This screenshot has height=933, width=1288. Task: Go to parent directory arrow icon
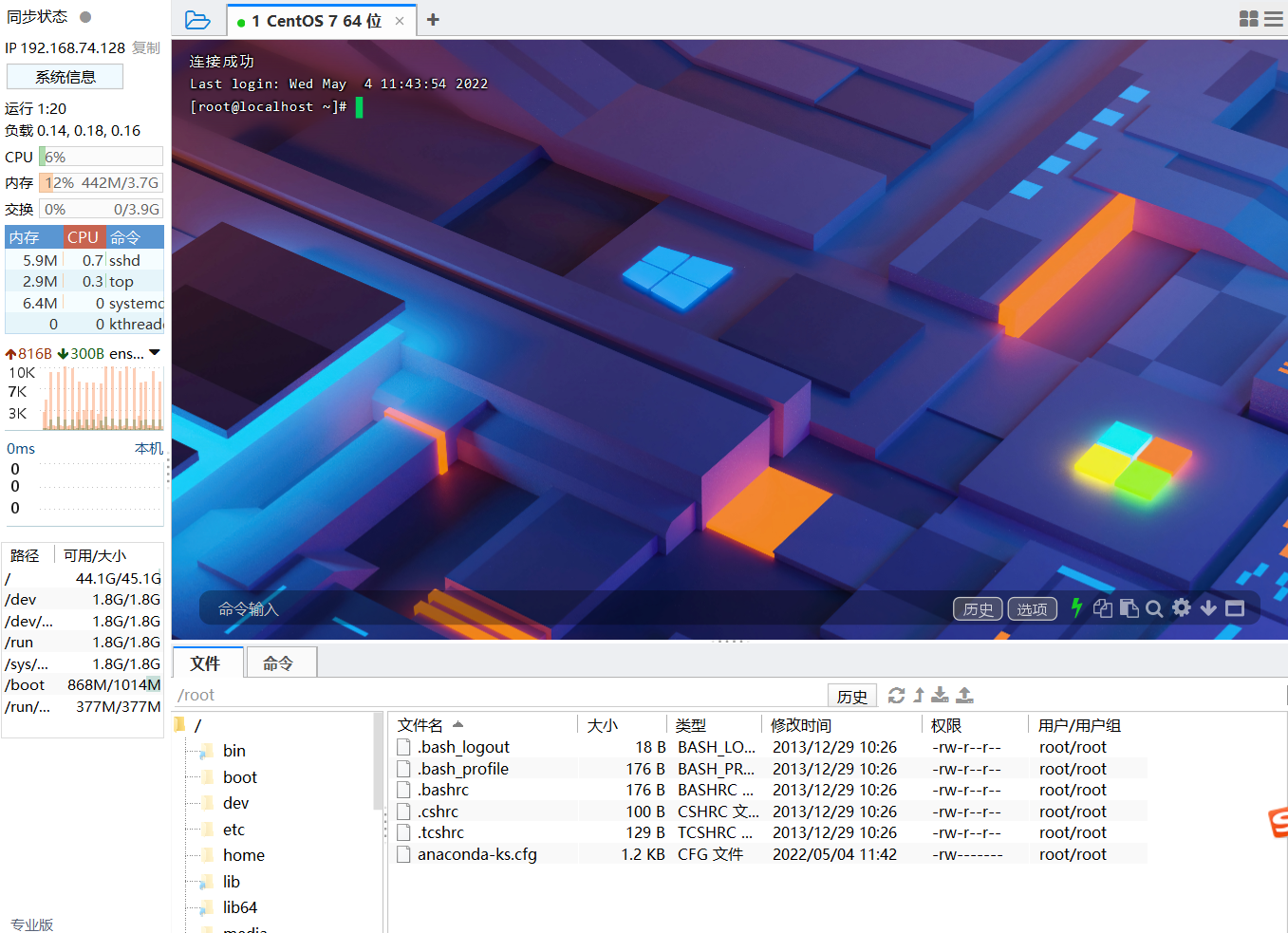coord(919,696)
